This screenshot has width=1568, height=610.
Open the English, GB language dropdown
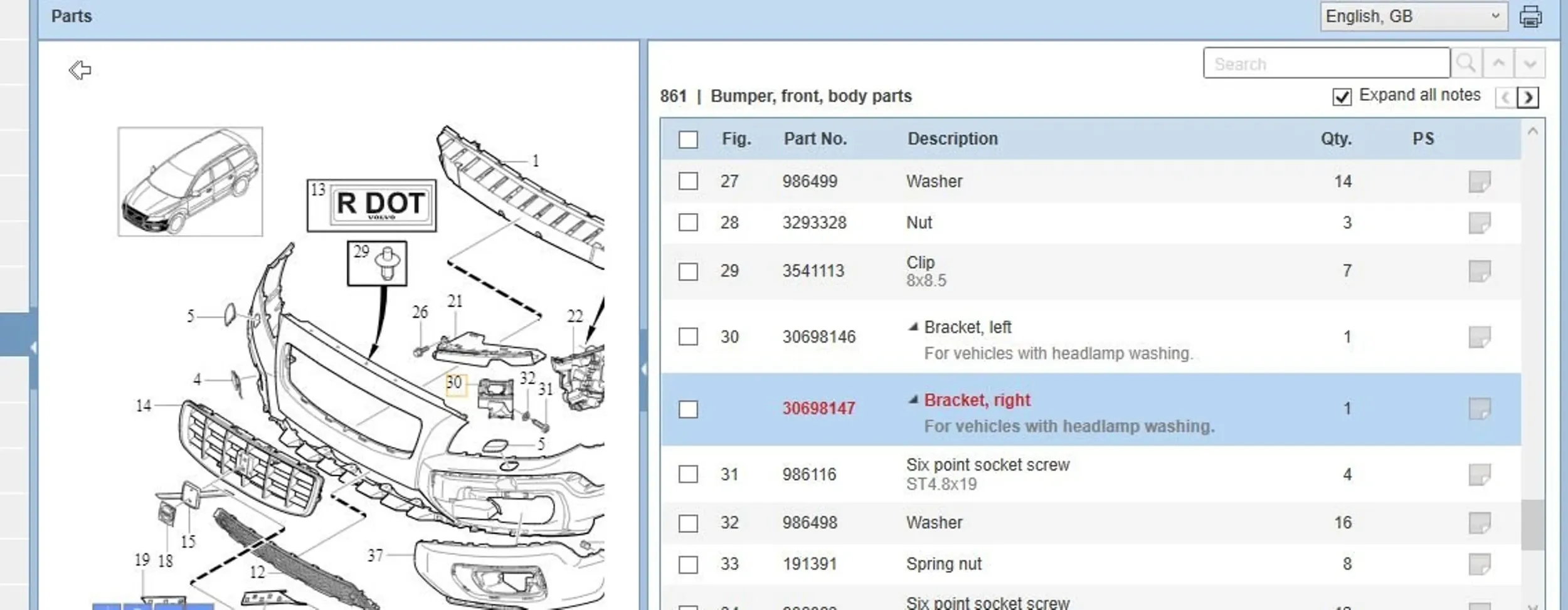[x=1413, y=16]
